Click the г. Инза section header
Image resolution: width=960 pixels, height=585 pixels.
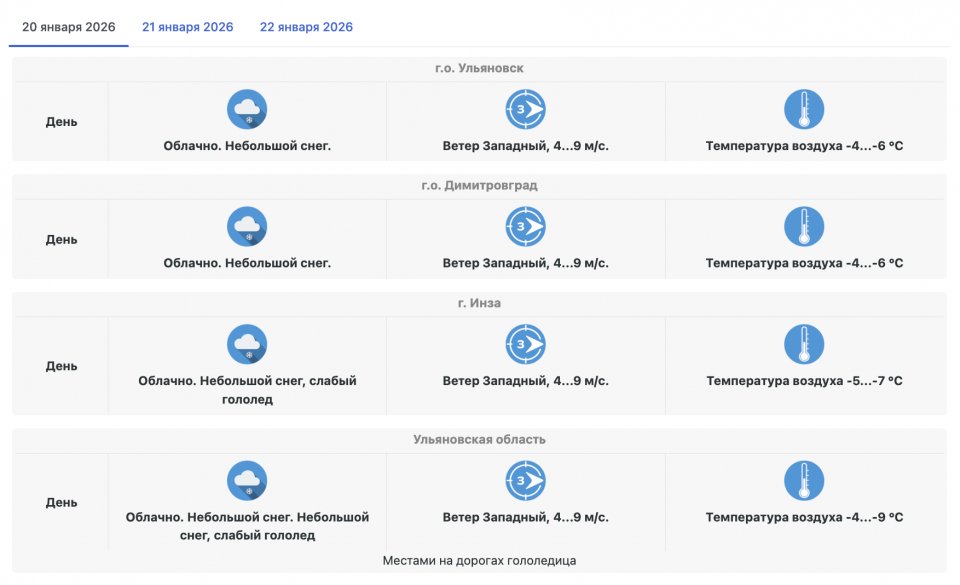click(479, 303)
